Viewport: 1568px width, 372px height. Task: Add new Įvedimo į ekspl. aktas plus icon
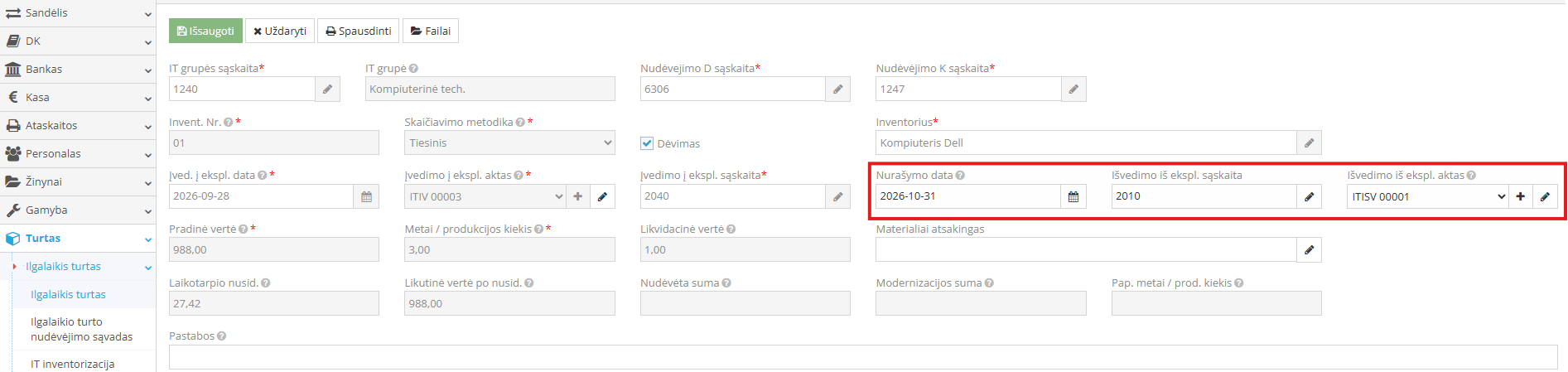pos(577,196)
